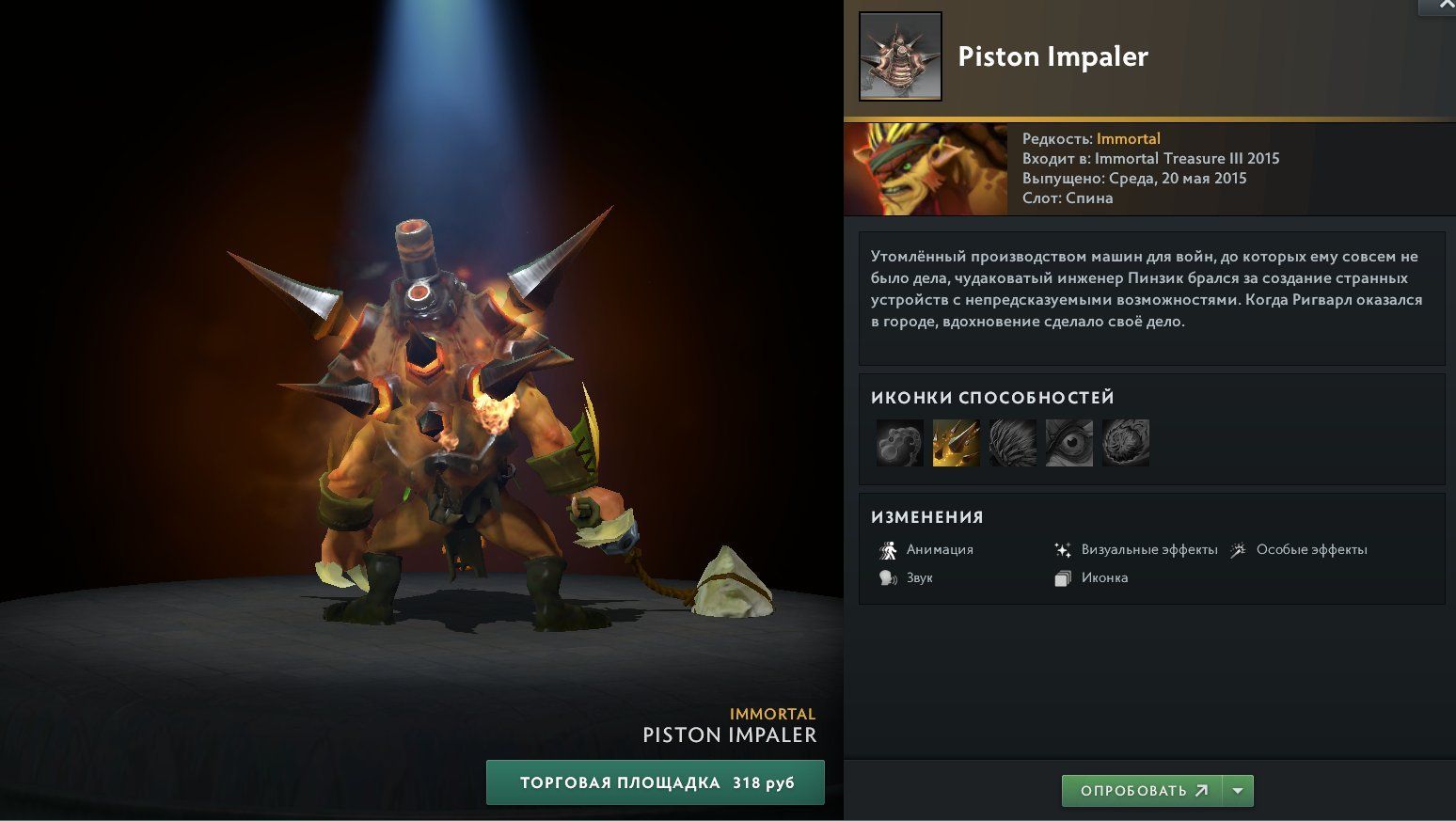Click the Piston Impaler item icon
This screenshot has width=1456, height=821.
coord(900,56)
